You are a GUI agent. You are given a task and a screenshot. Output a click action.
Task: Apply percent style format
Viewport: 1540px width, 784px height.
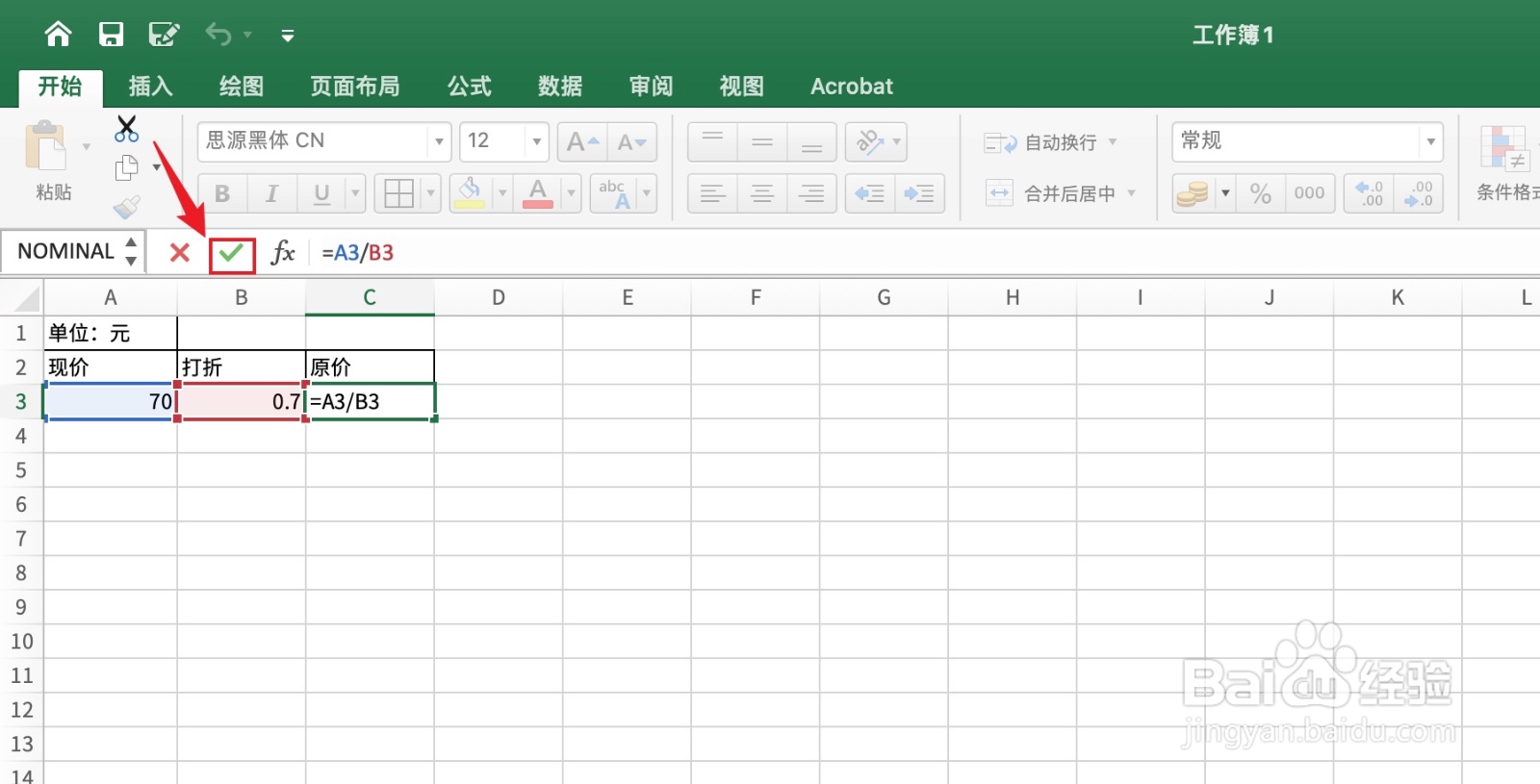[x=1260, y=193]
